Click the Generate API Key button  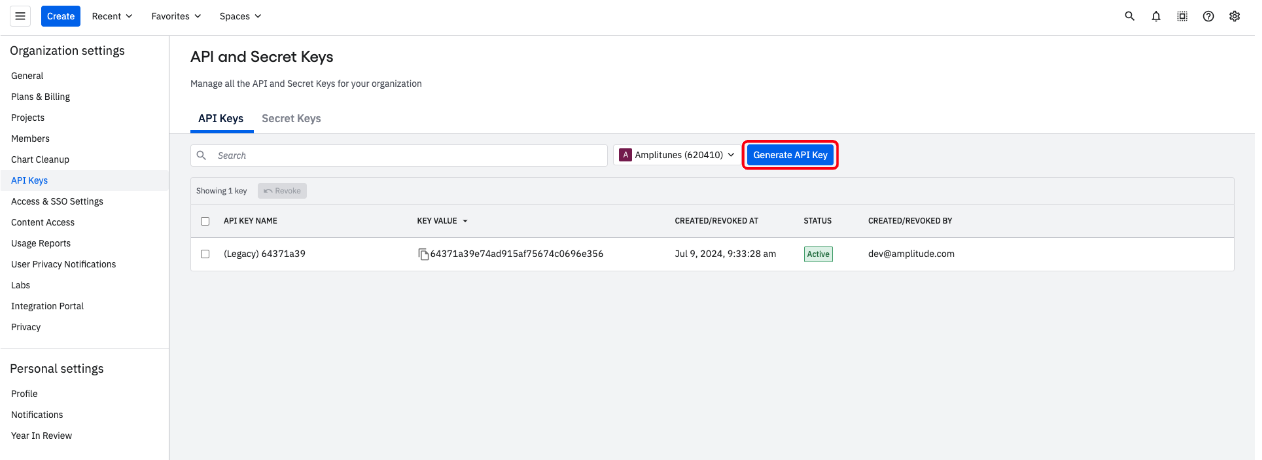point(790,155)
